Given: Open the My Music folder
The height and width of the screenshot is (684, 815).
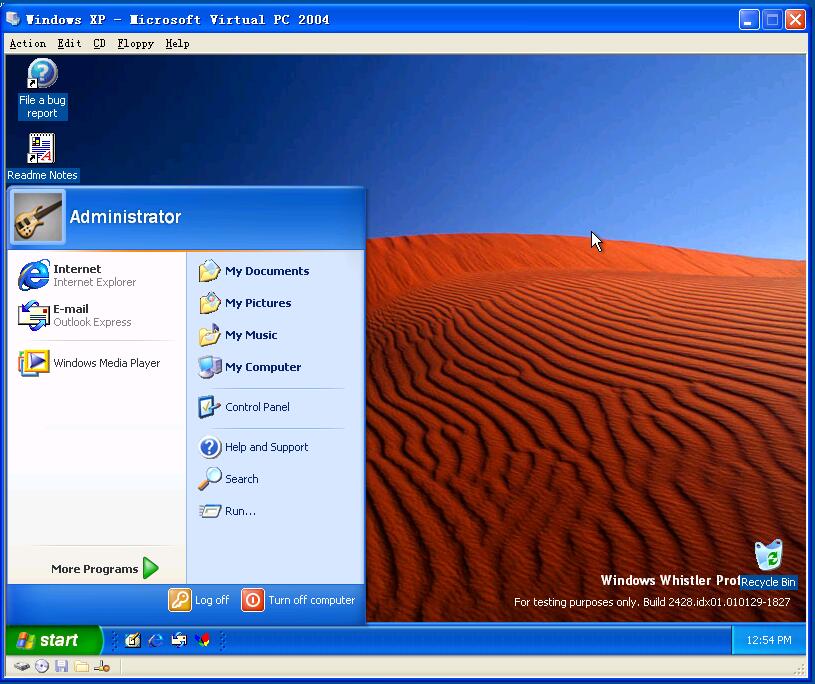Looking at the screenshot, I should 238,335.
